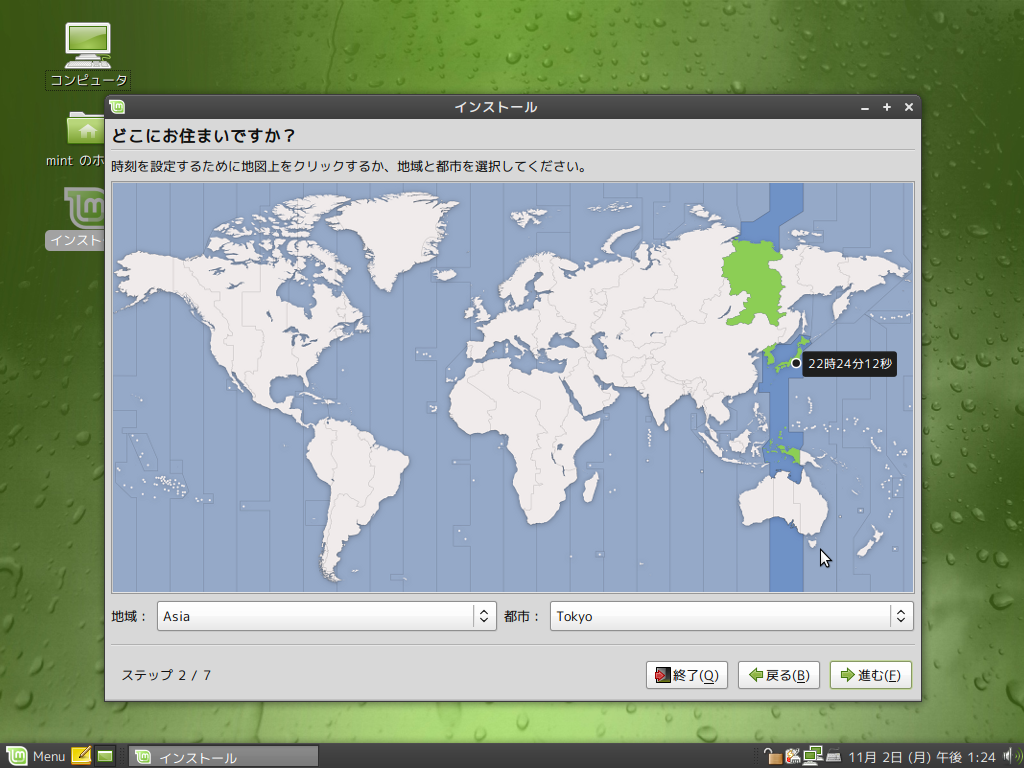The height and width of the screenshot is (768, 1024).
Task: Open the notes (pencil) launcher in the panel
Action: click(81, 756)
